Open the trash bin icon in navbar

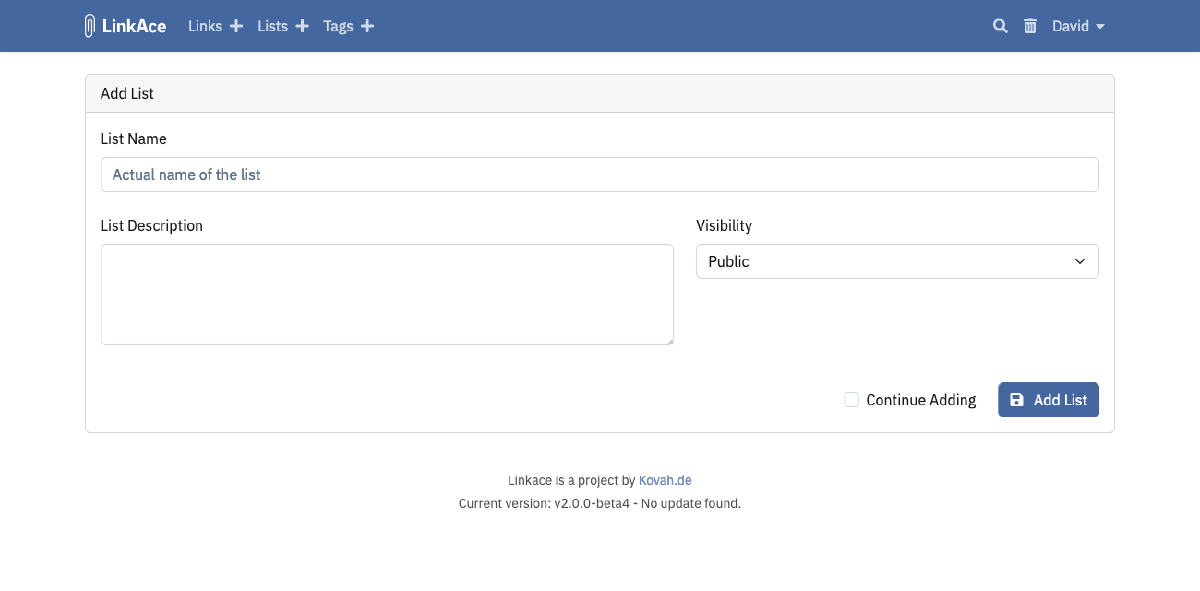point(1030,26)
